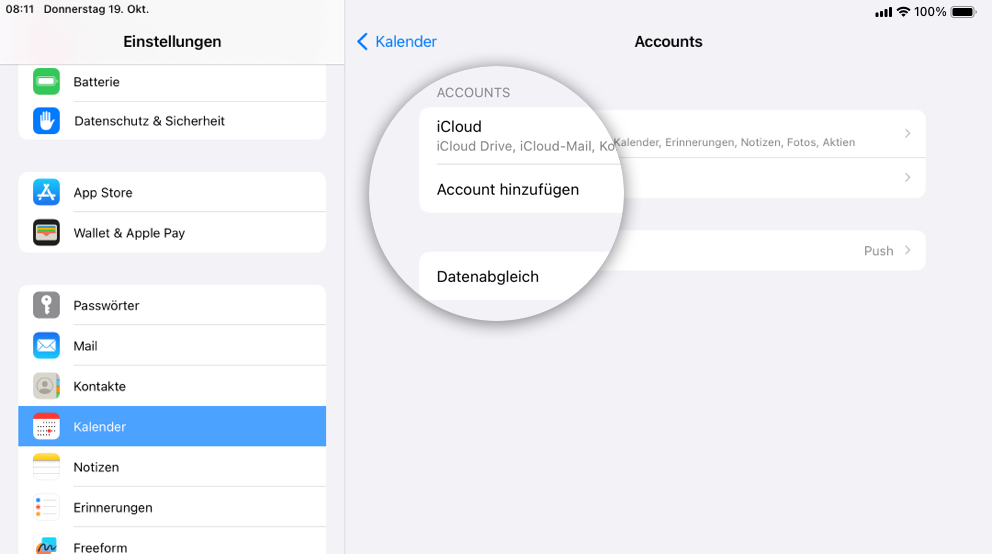Tap the Passwörter key icon
Viewport: 992px width, 554px height.
tap(46, 305)
